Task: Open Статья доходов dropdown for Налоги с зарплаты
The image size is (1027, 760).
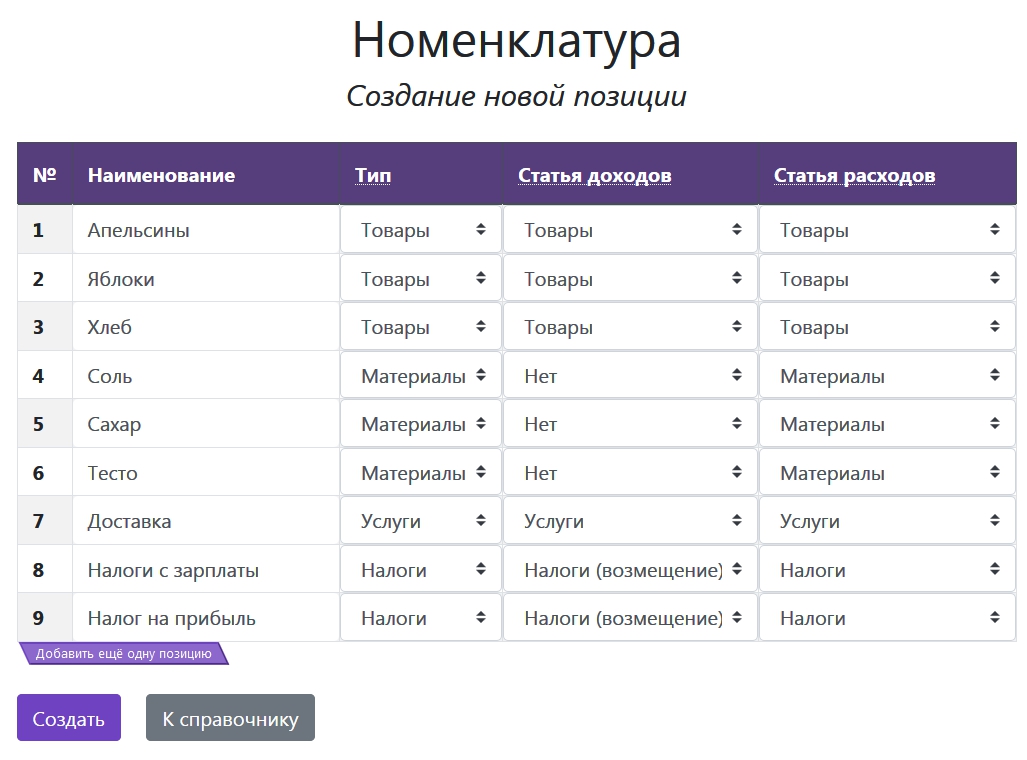Action: point(630,570)
